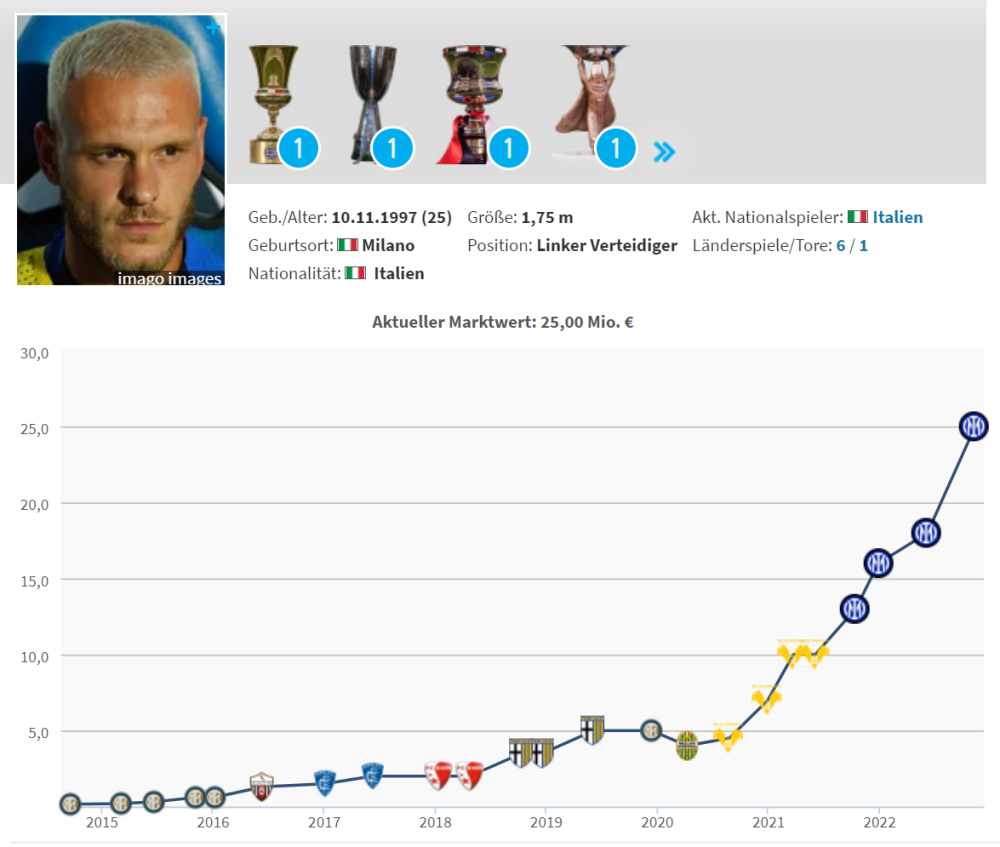
Task: Click the Hellas Verona round crest marker
Action: point(687,746)
